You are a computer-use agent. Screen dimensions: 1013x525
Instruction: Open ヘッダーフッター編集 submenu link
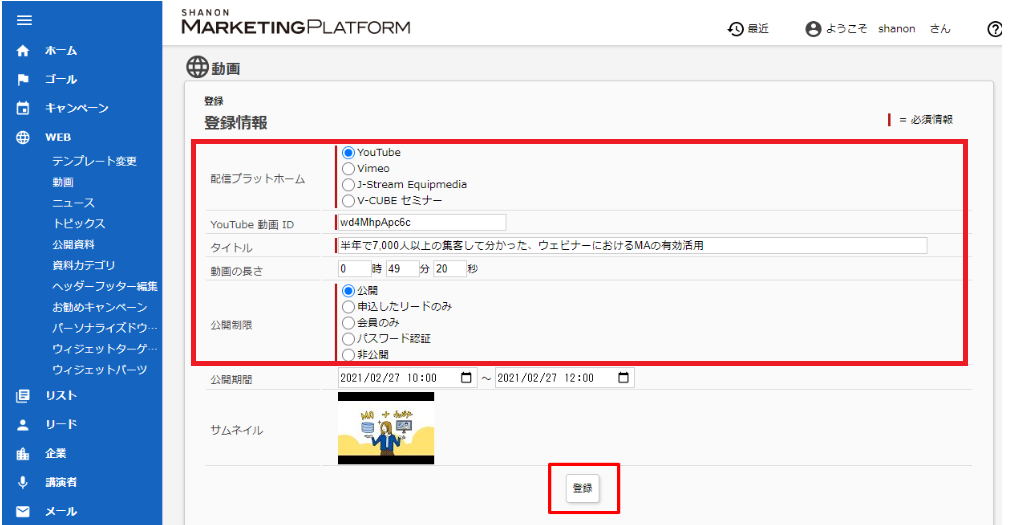(x=105, y=286)
